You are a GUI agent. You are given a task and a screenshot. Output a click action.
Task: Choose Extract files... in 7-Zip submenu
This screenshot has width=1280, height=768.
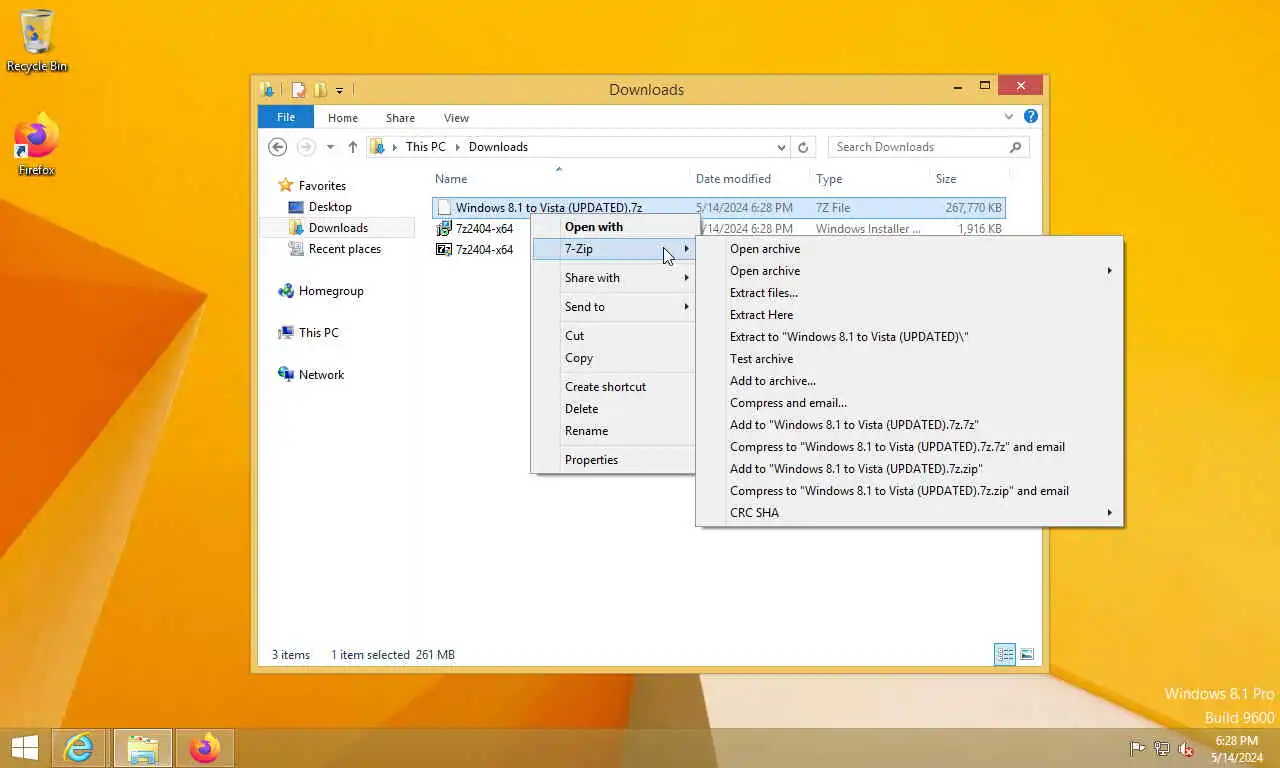coord(909,293)
